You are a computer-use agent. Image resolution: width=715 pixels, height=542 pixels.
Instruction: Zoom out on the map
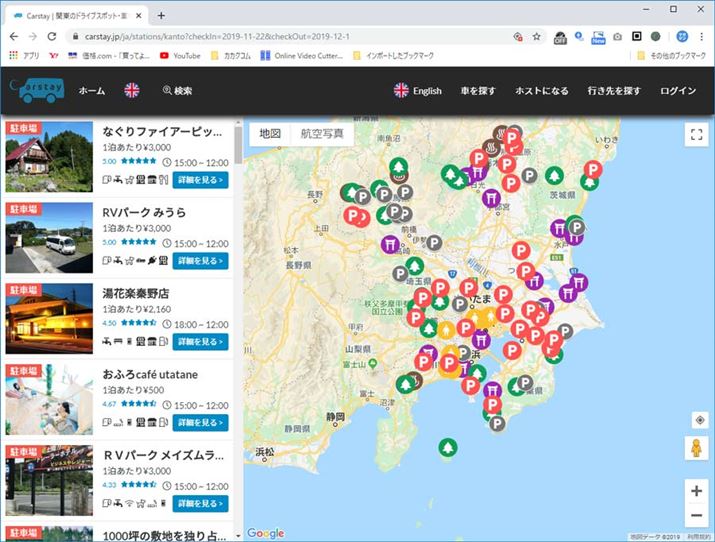click(696, 516)
